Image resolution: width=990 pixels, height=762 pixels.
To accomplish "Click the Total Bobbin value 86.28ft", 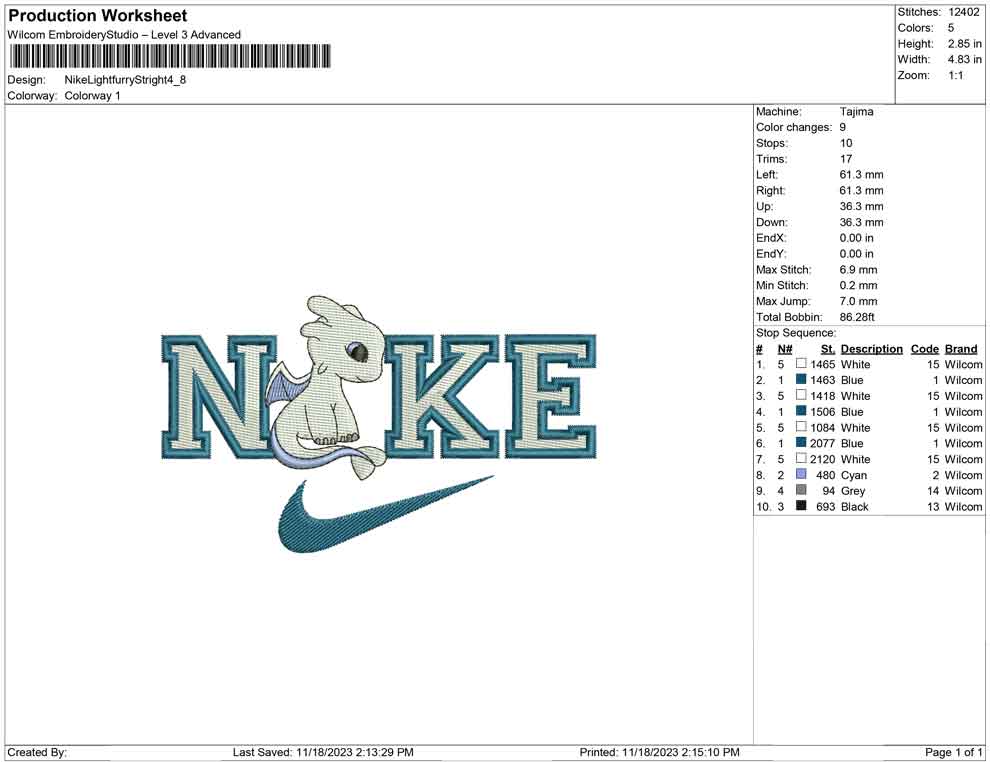I will click(857, 317).
